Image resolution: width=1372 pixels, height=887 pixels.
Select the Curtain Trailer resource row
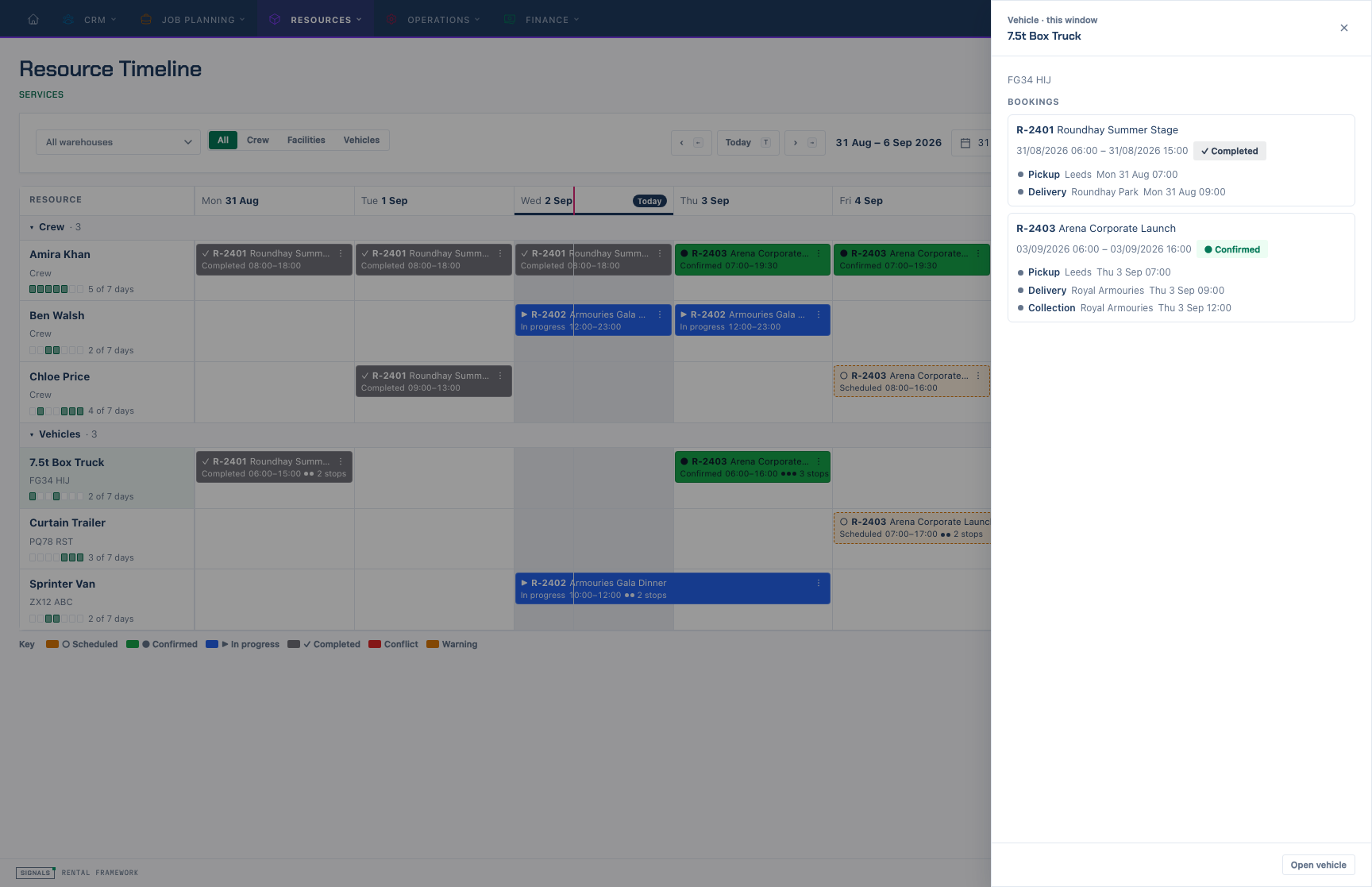(106, 539)
